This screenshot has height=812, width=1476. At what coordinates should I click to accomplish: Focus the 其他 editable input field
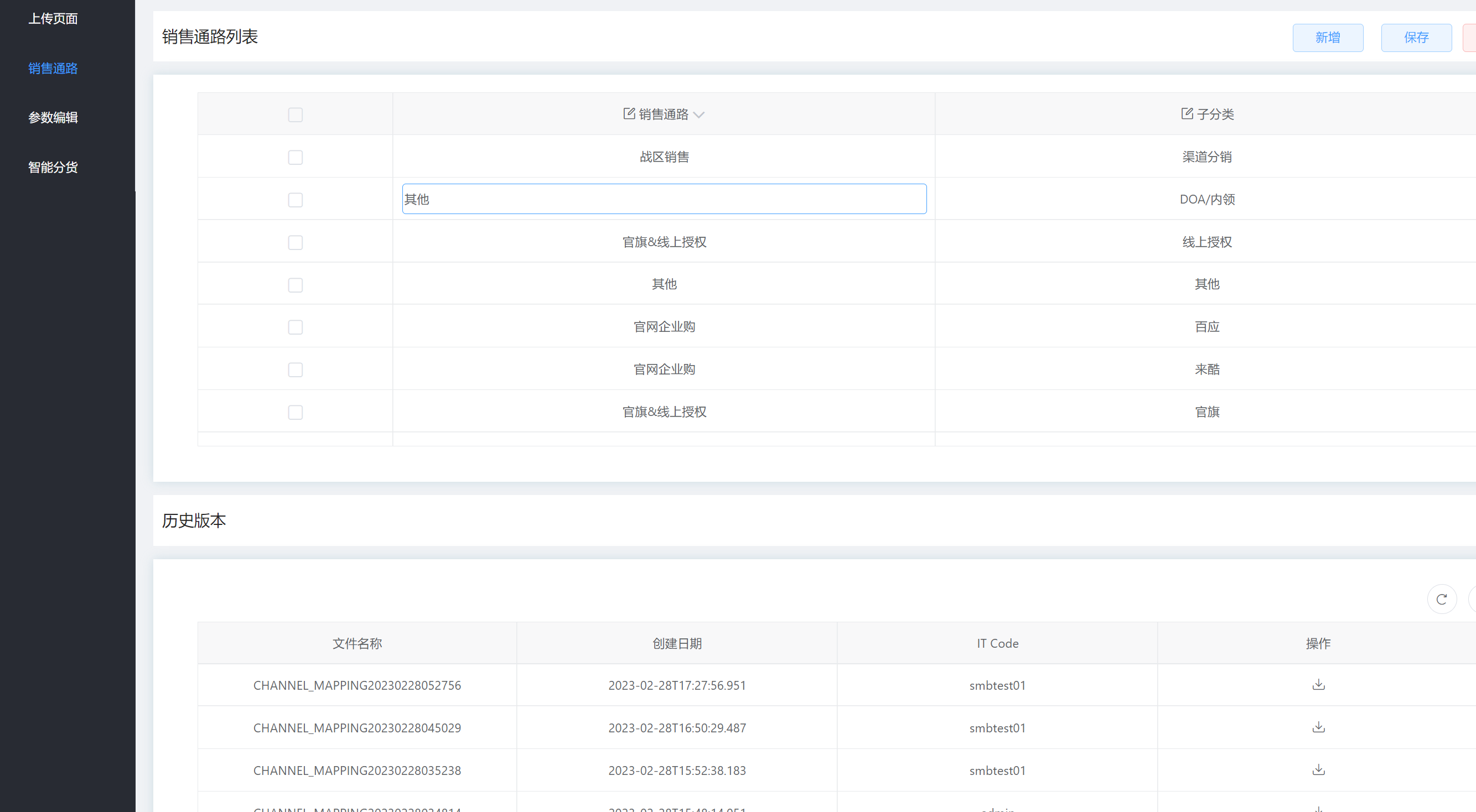(x=664, y=199)
